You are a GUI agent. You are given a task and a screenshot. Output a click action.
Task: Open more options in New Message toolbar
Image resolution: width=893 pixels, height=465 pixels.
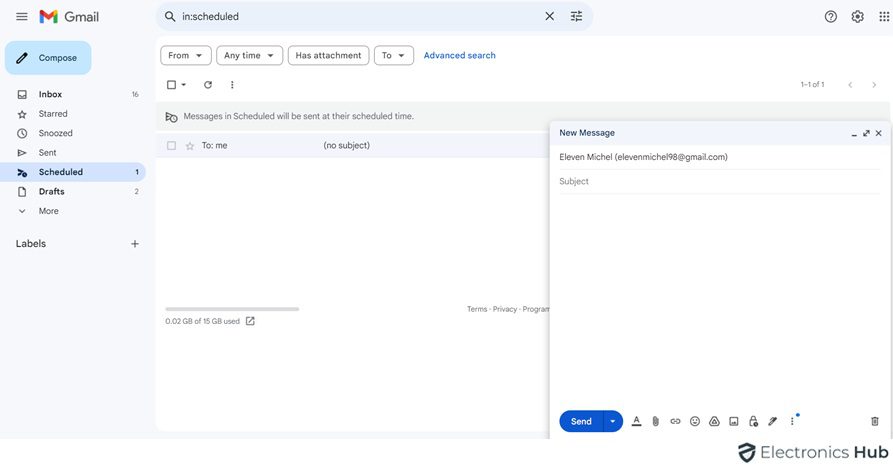click(x=792, y=421)
